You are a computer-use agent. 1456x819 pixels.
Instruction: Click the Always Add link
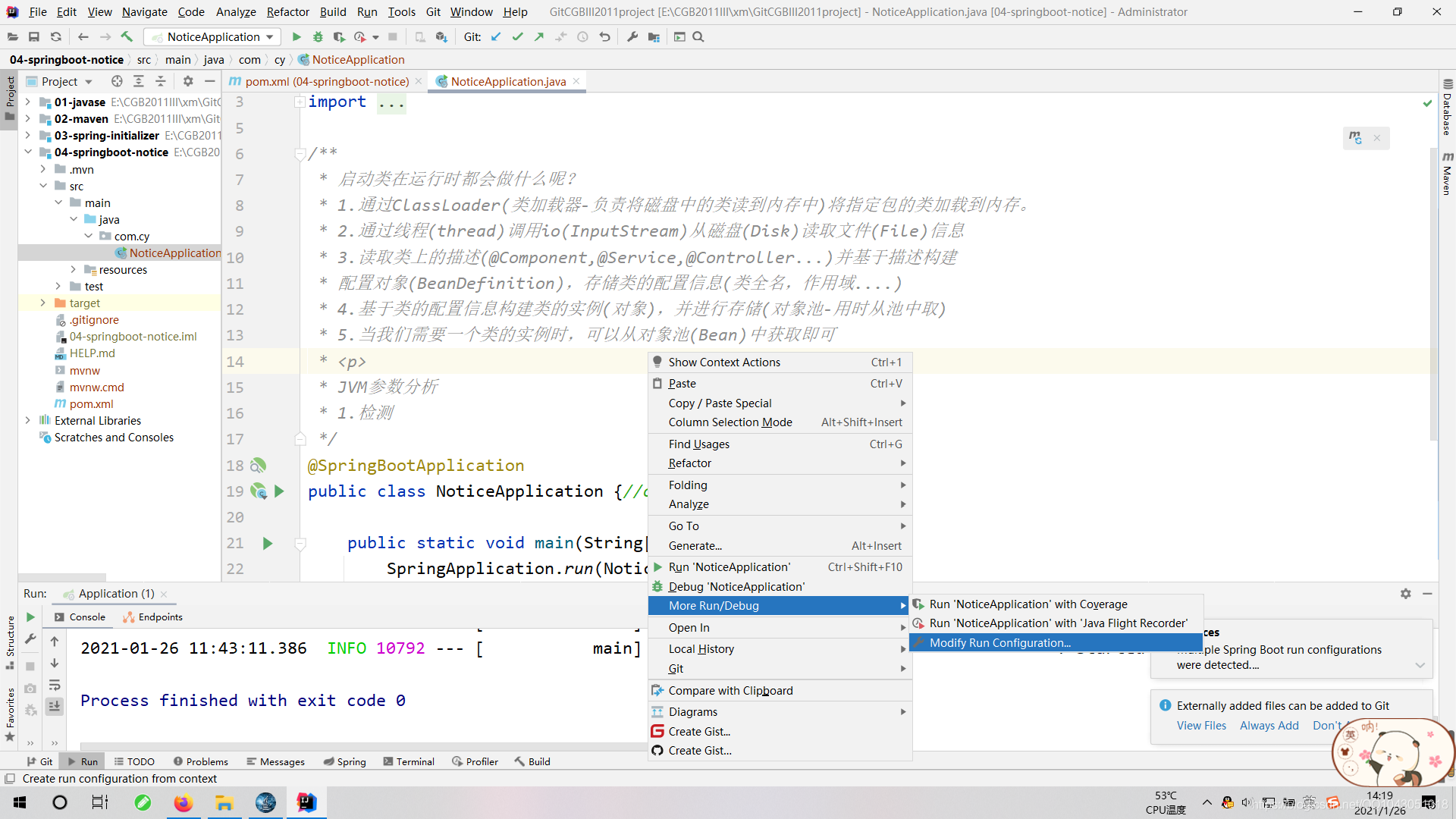pos(1269,725)
